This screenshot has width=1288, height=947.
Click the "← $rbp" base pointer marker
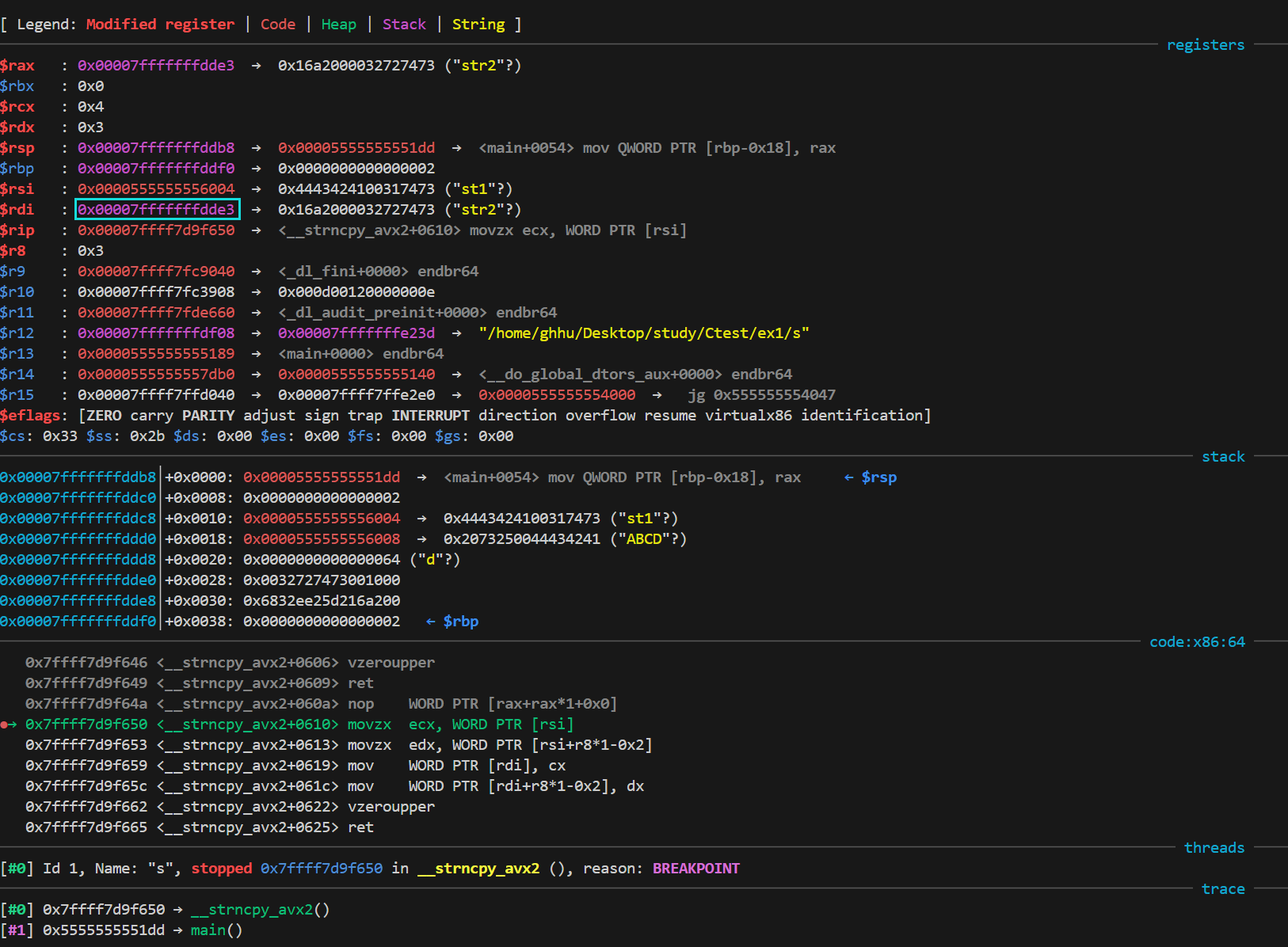pos(452,622)
